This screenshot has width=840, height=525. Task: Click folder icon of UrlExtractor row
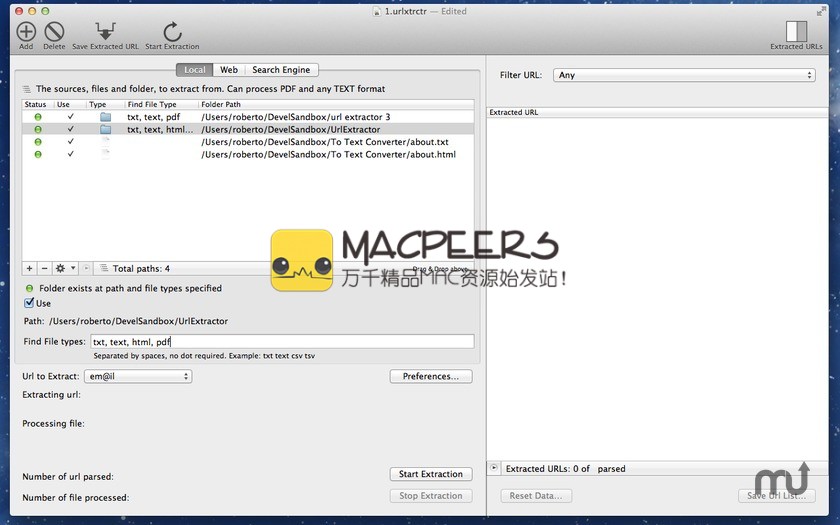coord(106,129)
